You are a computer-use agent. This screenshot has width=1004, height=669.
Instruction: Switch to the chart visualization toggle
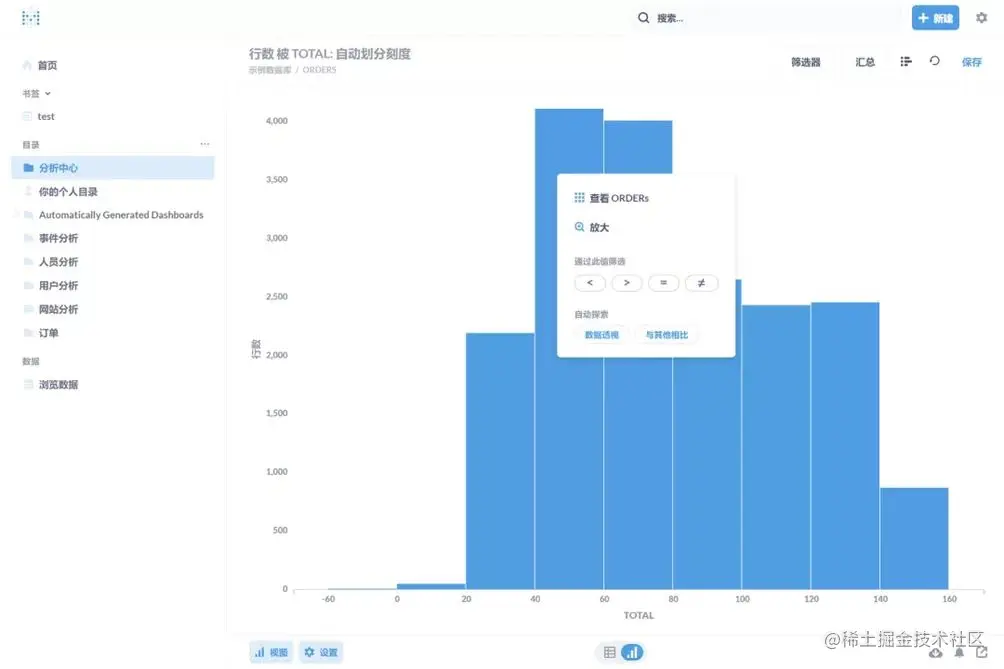(631, 650)
